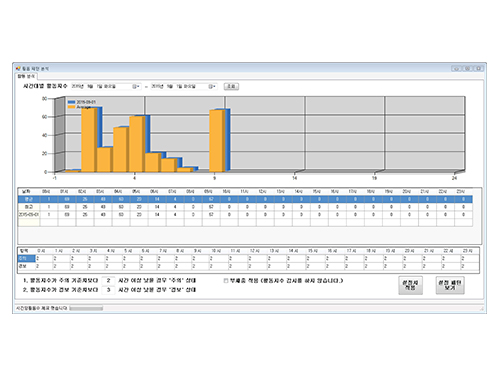Click the application icon in the title bar
Screen dimensions: 500x375
(x=18, y=68)
